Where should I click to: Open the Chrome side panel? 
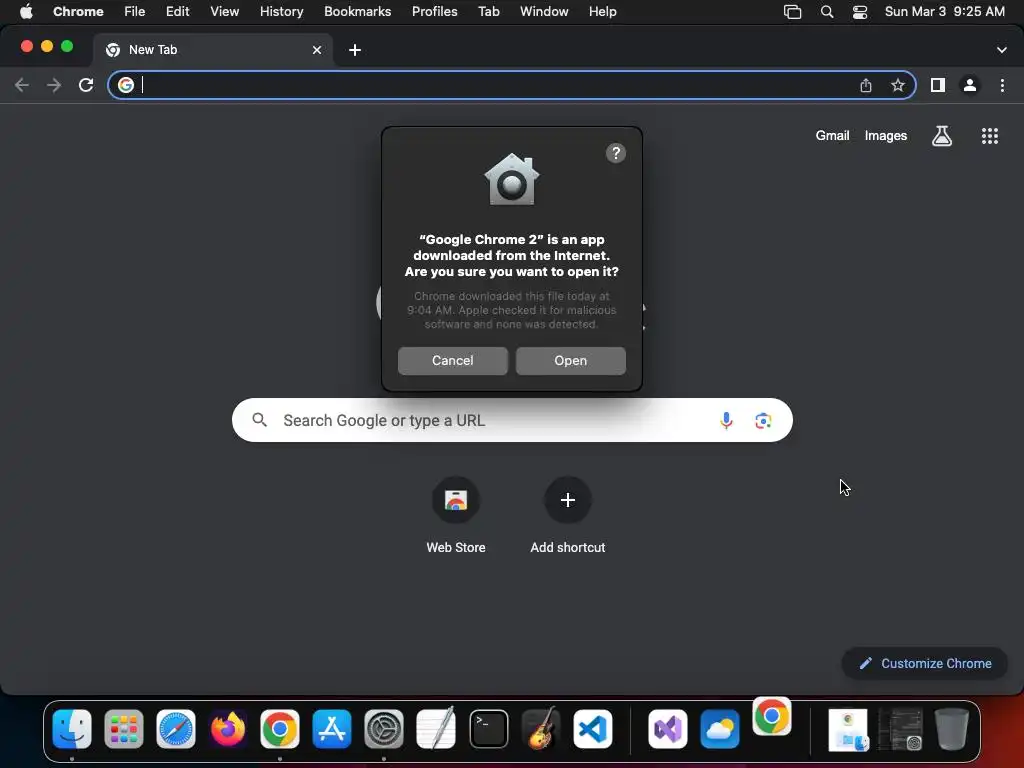938,85
